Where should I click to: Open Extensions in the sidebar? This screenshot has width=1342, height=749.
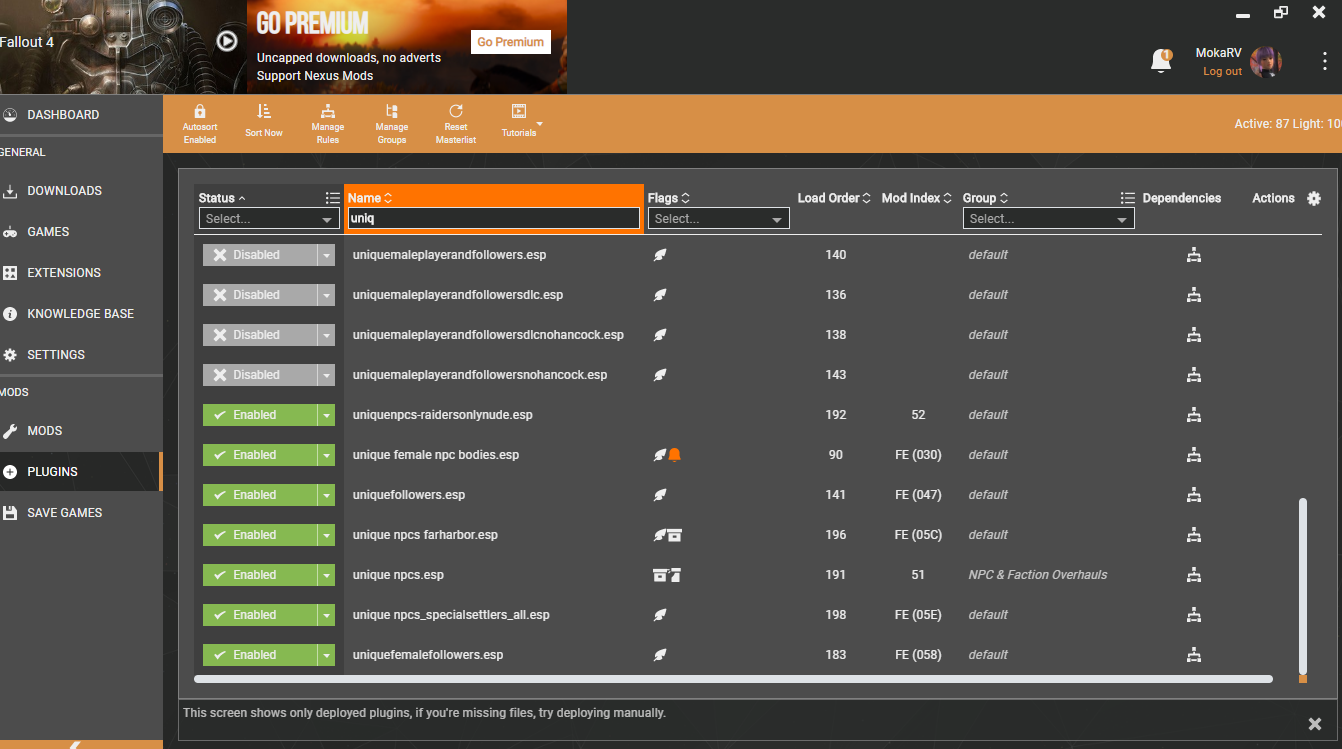click(x=81, y=273)
